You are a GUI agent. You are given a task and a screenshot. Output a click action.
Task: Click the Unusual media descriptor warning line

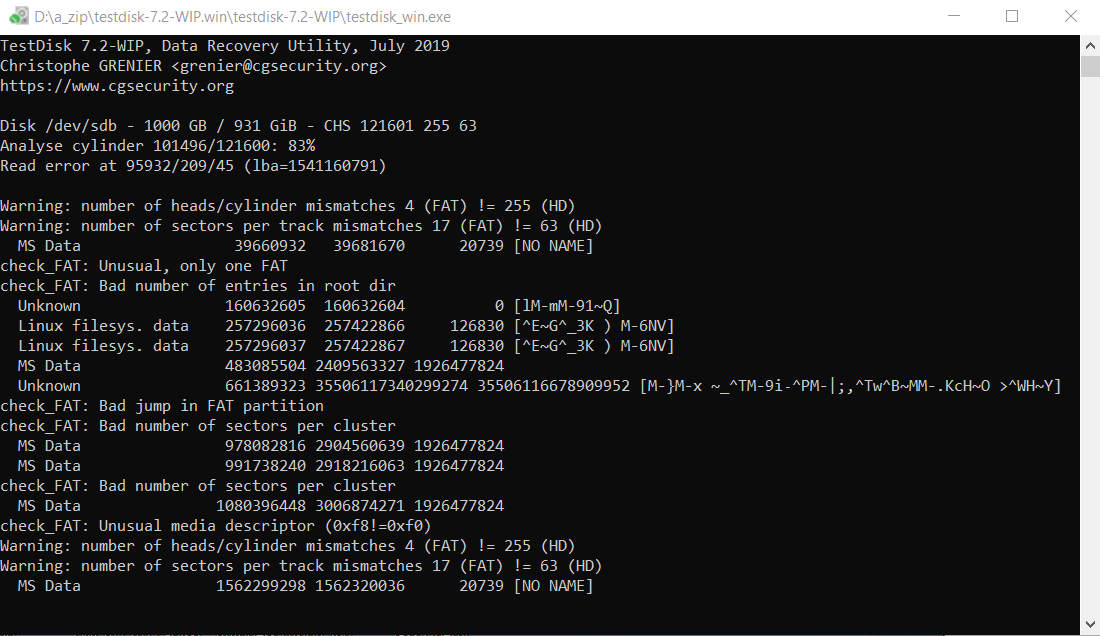(216, 526)
